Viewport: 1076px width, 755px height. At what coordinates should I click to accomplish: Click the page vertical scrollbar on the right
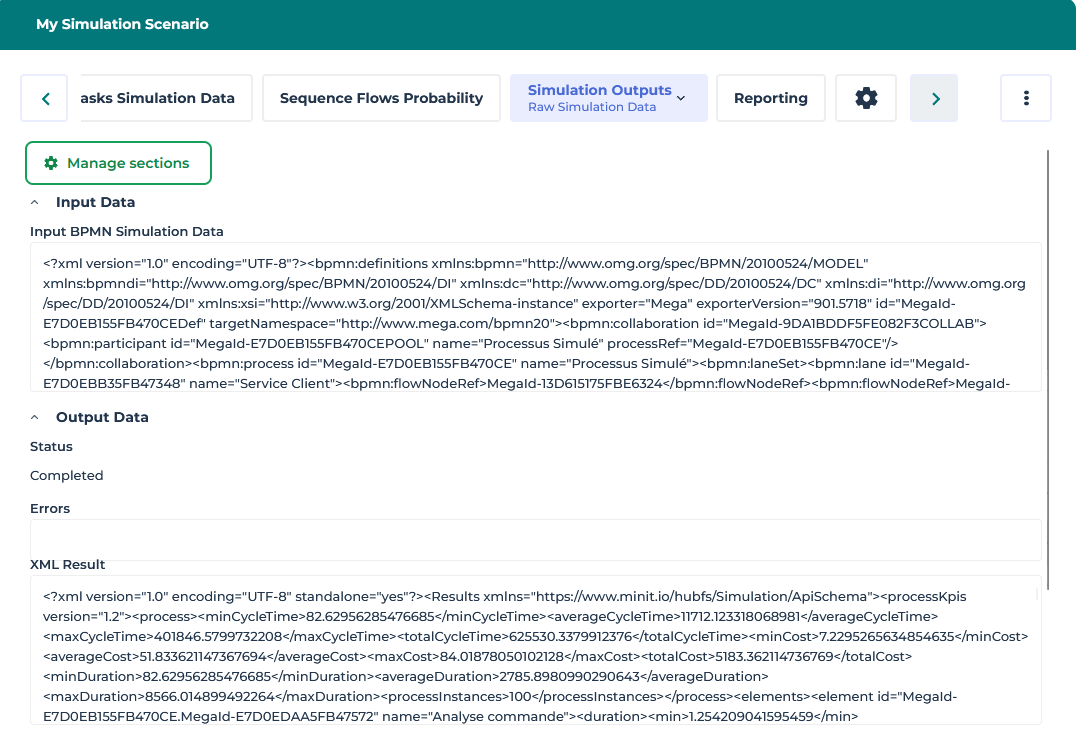pos(1047,370)
